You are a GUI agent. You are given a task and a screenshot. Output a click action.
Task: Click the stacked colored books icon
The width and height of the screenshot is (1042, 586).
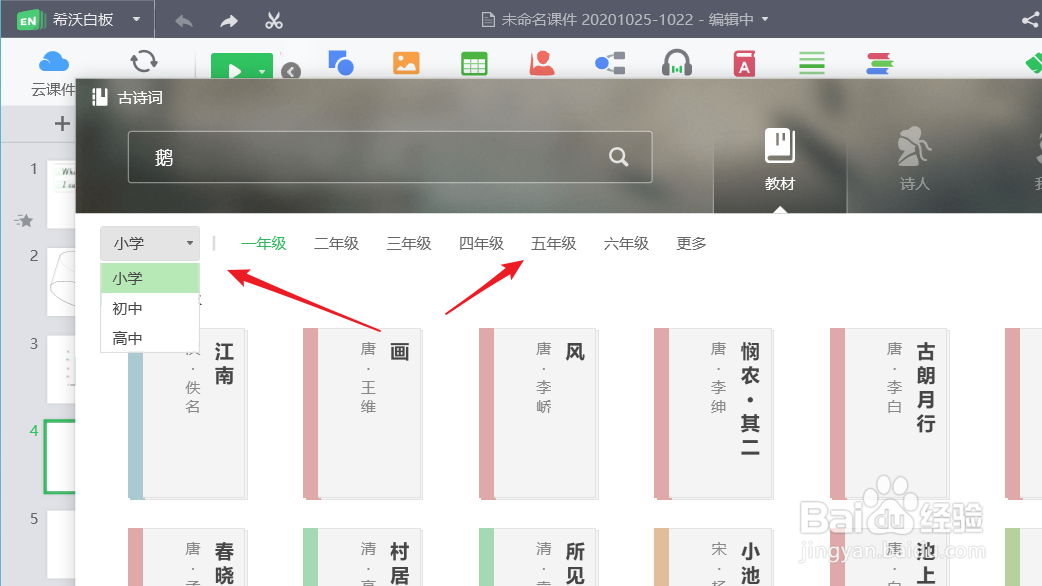coord(879,64)
